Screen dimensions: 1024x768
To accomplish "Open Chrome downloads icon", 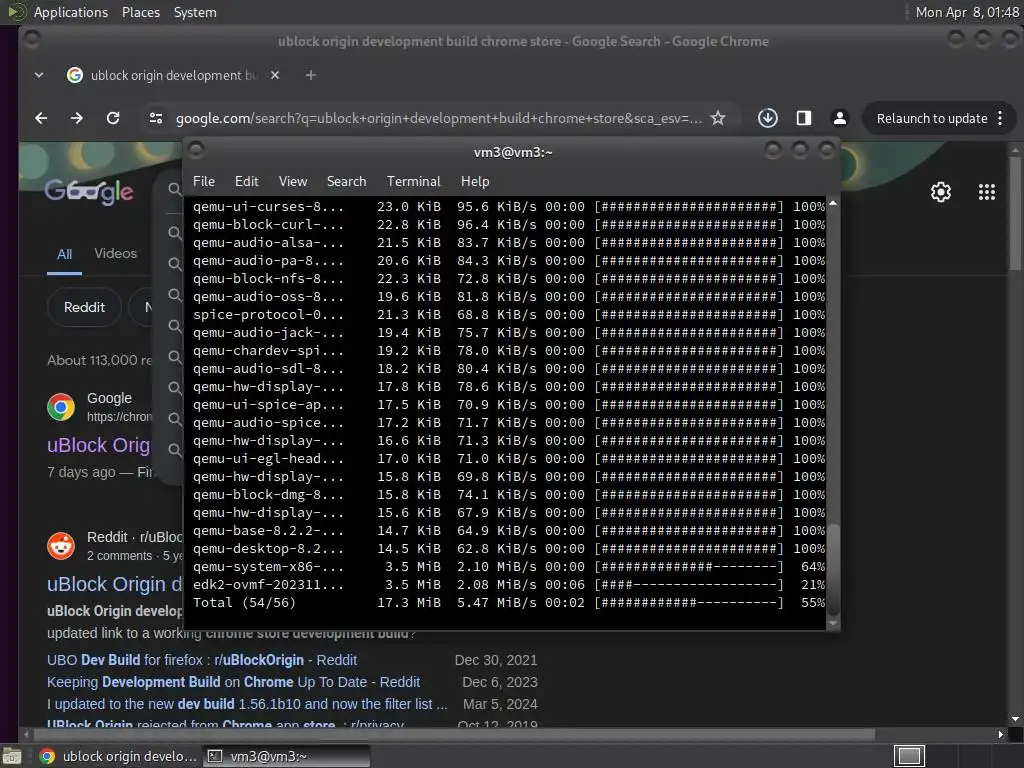I will (x=767, y=118).
